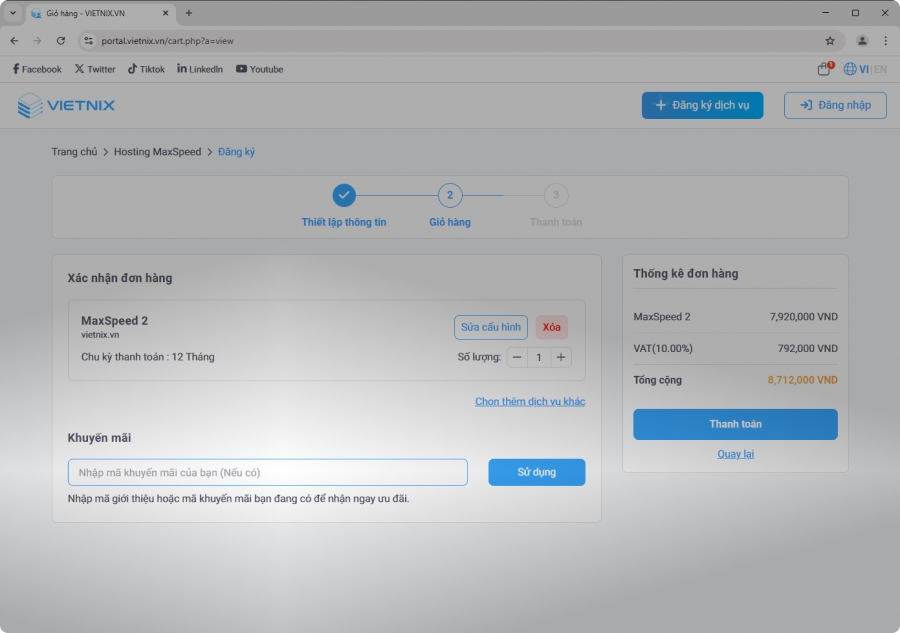The height and width of the screenshot is (633, 900).
Task: Click the VIETNIX logo
Action: 66,106
